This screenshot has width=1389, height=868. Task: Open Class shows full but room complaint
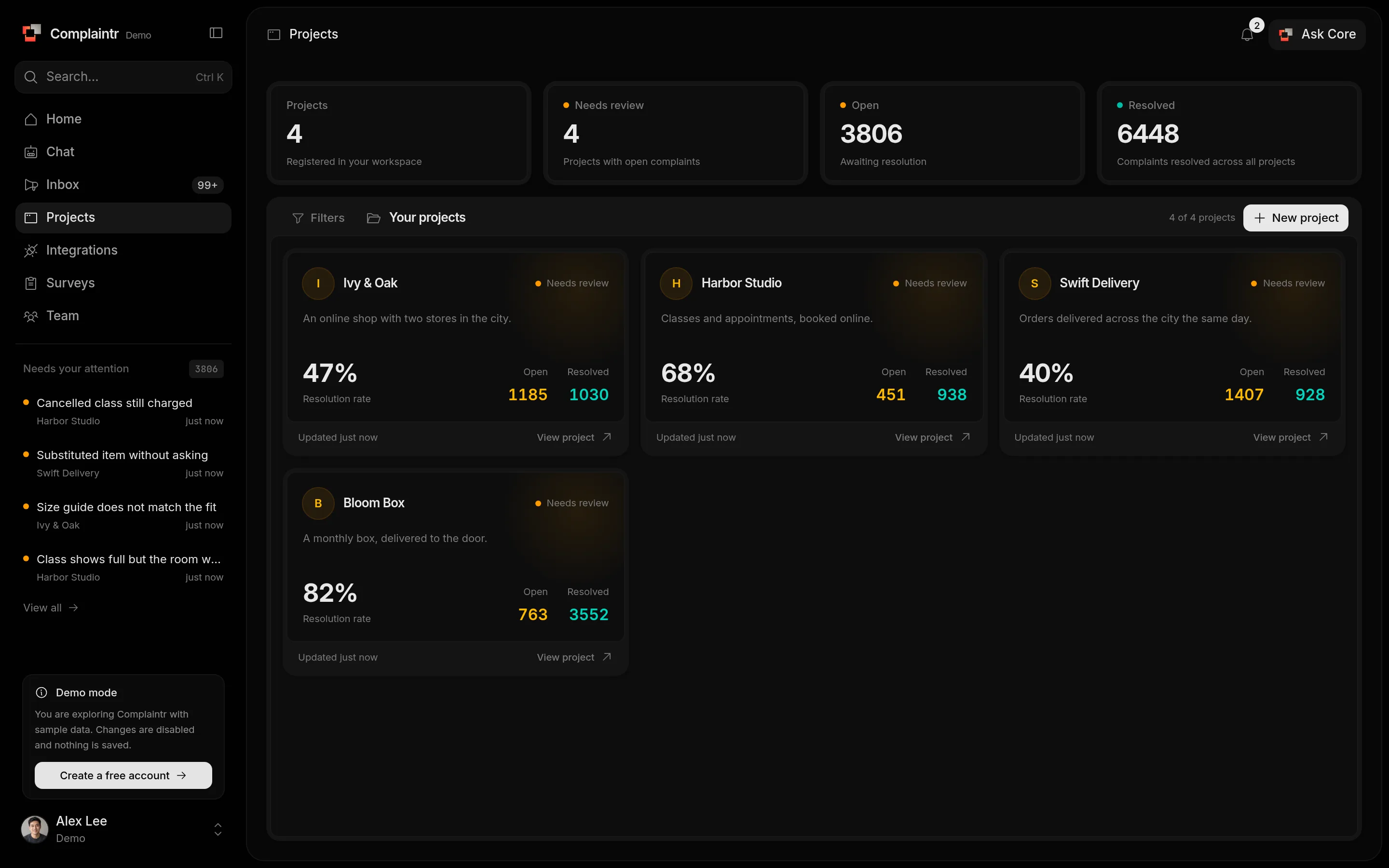click(123, 568)
